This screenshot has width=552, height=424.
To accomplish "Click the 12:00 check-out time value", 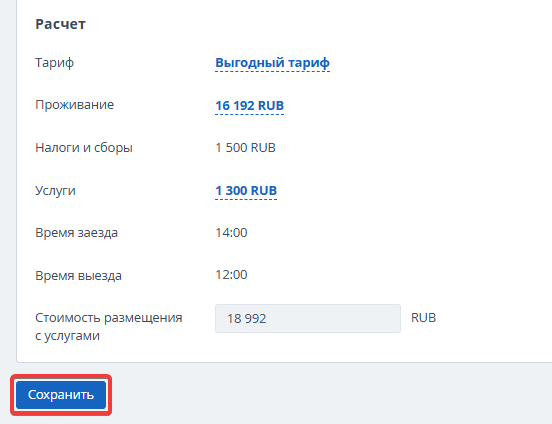I will pyautogui.click(x=231, y=275).
